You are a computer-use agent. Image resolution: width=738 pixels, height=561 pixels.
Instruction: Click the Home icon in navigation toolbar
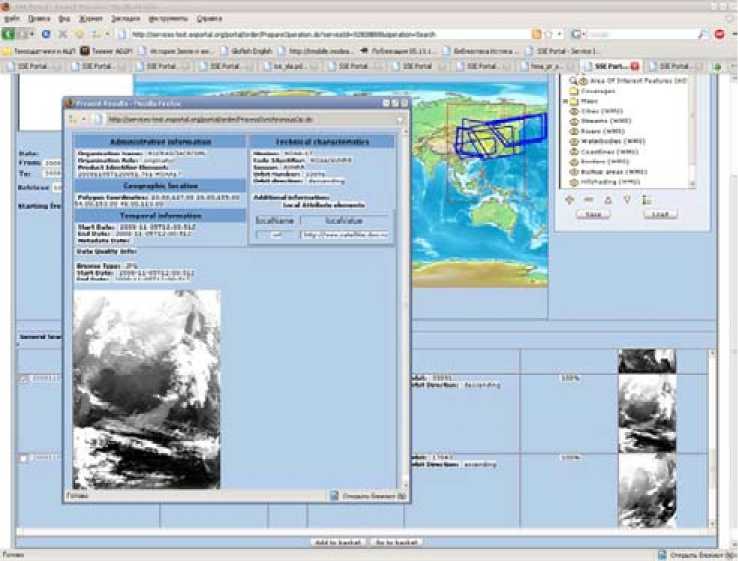click(x=79, y=34)
